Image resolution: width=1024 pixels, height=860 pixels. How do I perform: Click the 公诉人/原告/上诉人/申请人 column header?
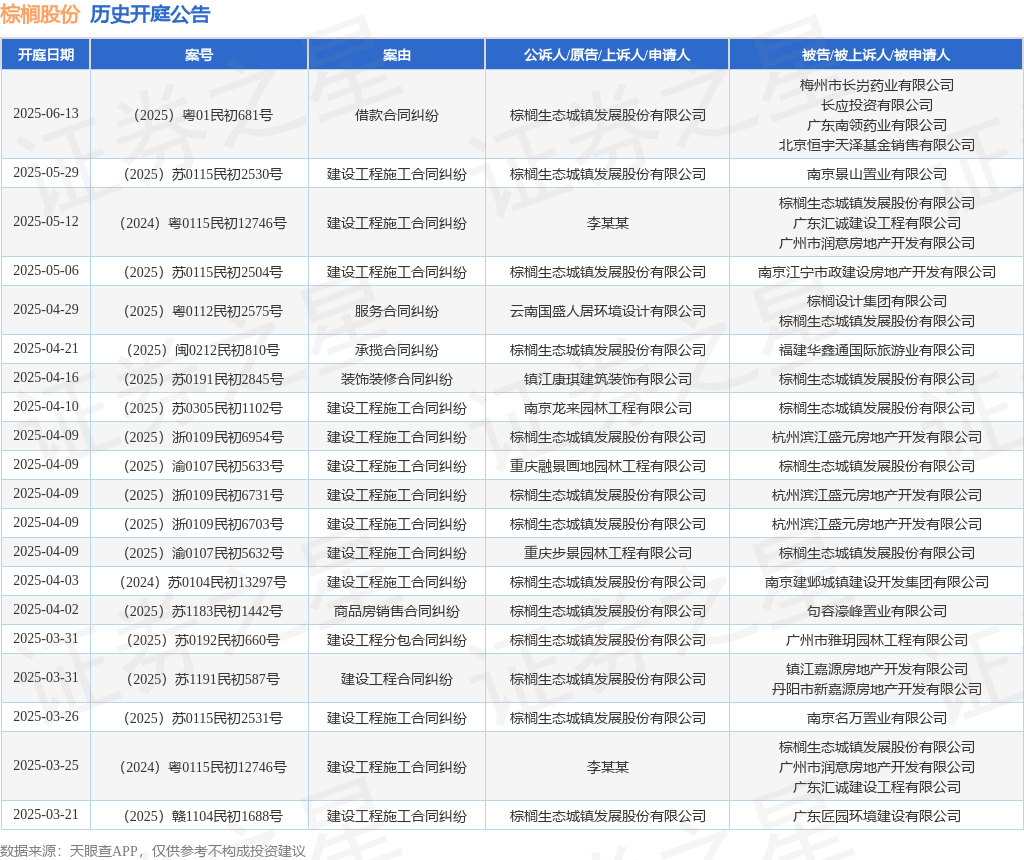(607, 55)
